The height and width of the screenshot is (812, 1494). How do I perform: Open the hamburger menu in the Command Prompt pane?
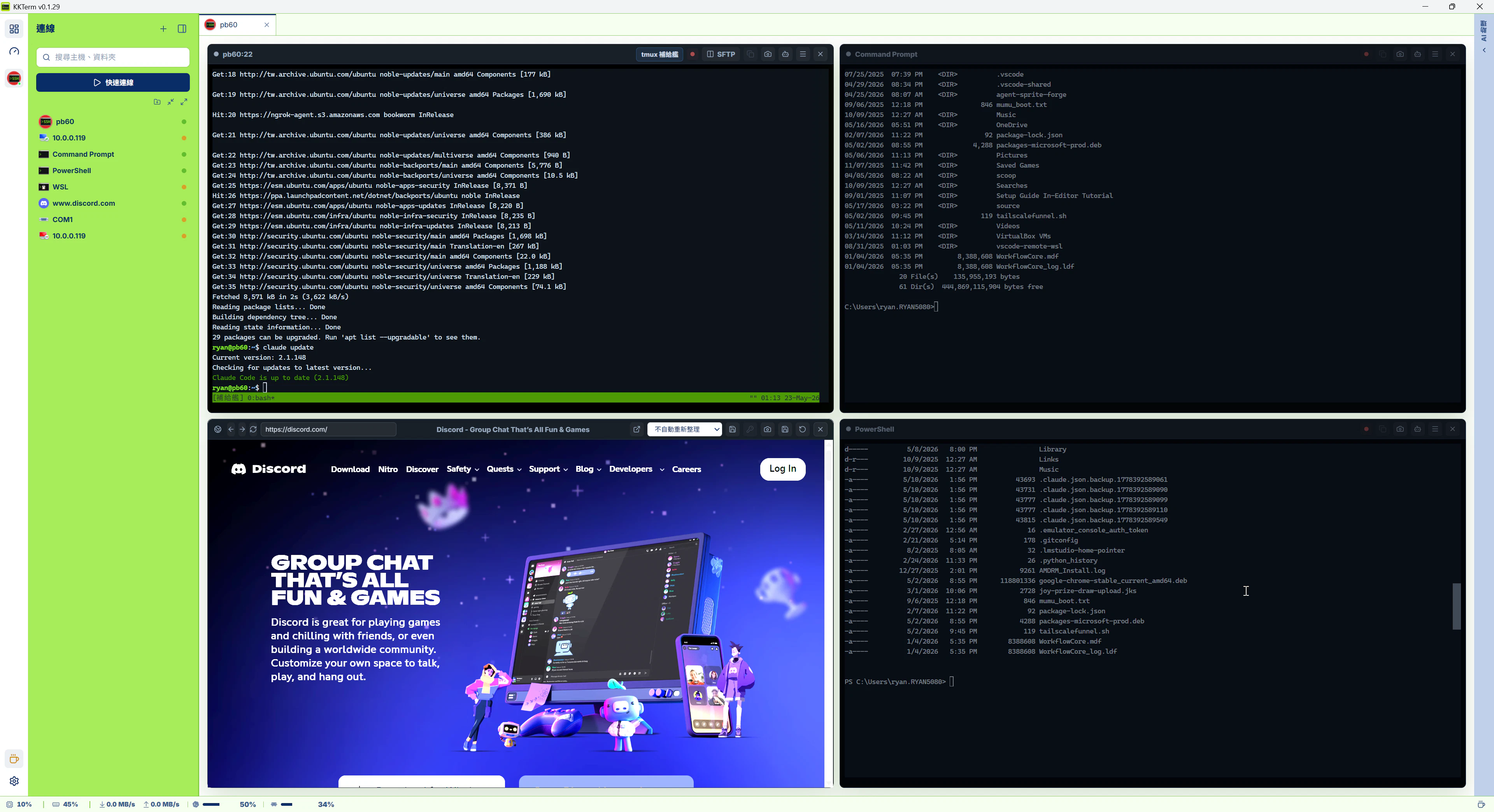(x=1435, y=54)
